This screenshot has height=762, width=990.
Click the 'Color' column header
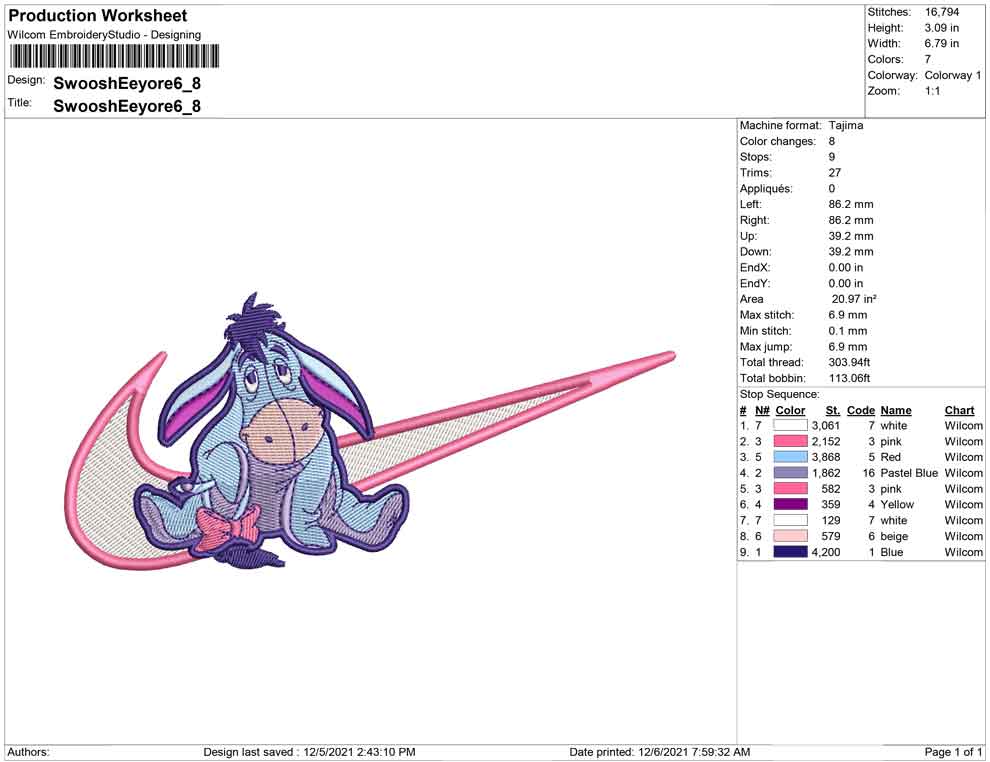click(x=790, y=410)
